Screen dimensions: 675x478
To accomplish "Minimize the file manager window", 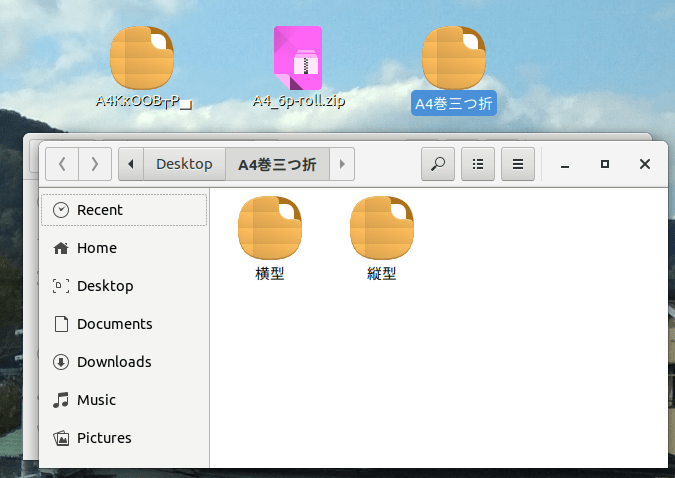I will click(x=565, y=165).
